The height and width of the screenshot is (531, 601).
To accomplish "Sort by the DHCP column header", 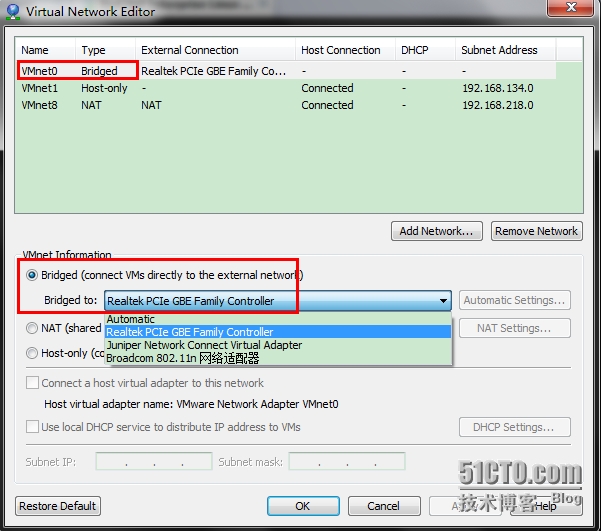I will click(425, 50).
